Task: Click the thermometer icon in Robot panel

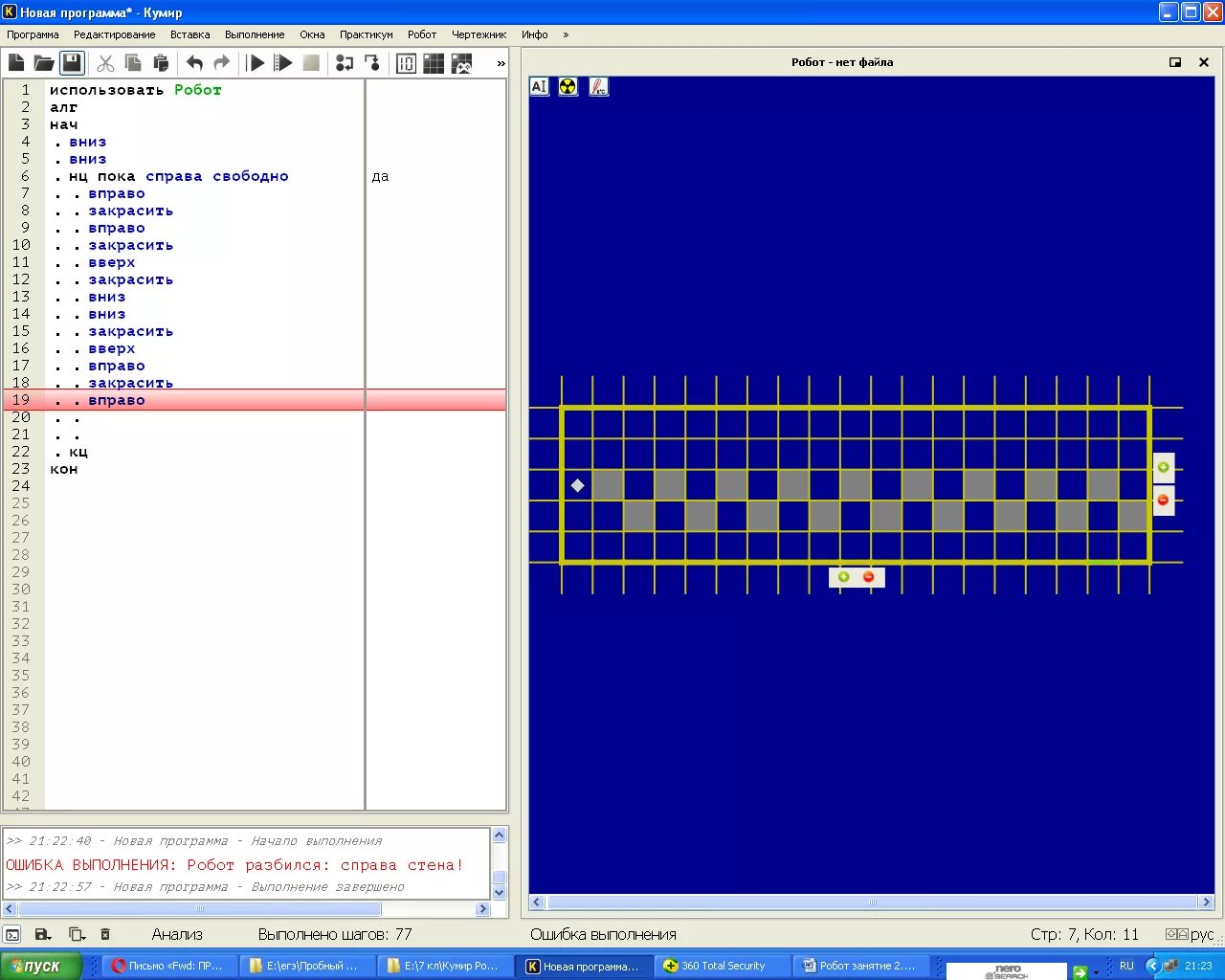Action: 598,87
